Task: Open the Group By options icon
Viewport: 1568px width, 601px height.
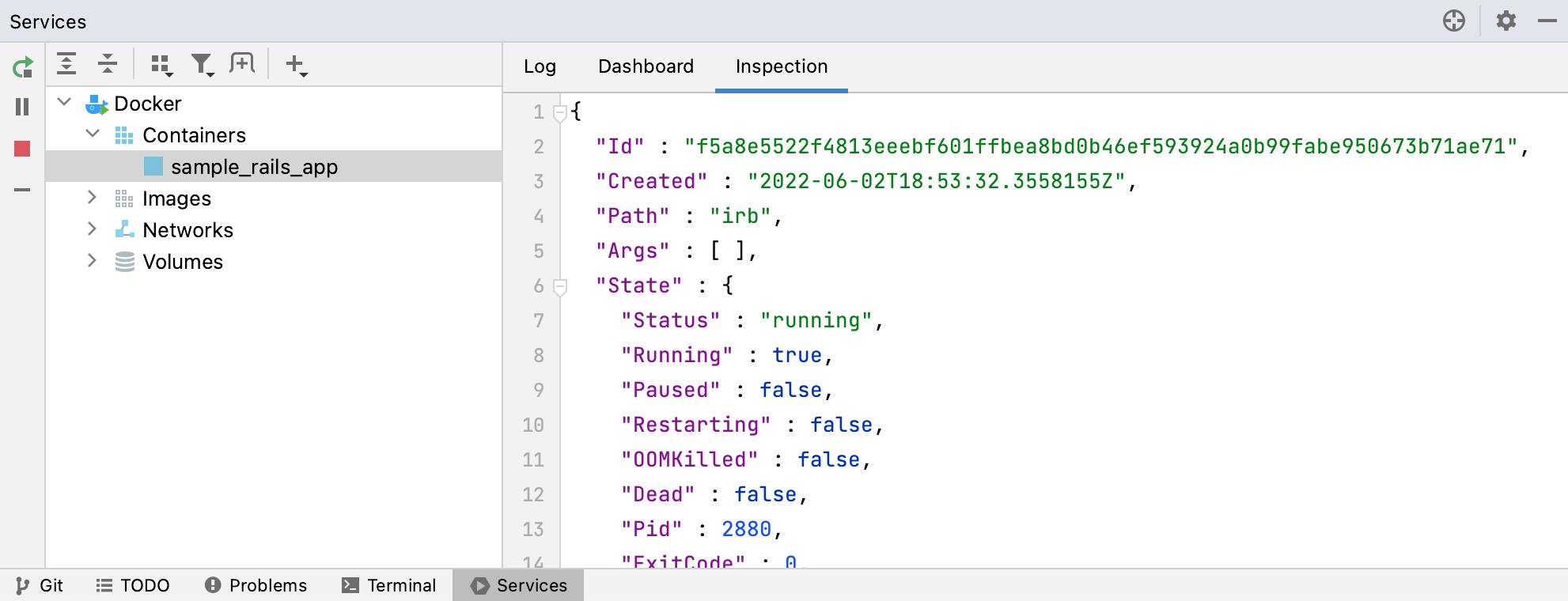Action: (x=161, y=65)
